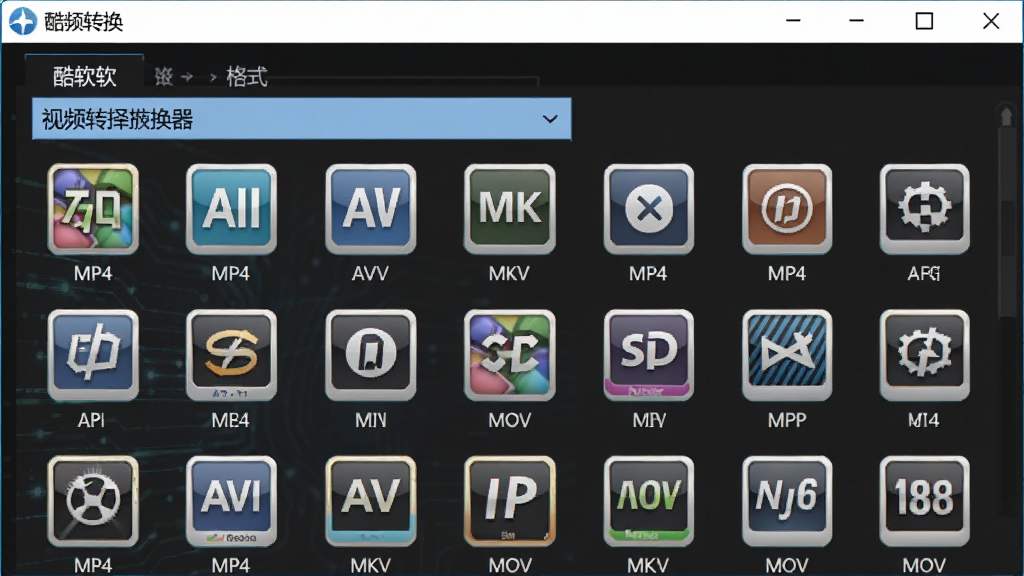Click the gear icon labeled MI4

925,355
